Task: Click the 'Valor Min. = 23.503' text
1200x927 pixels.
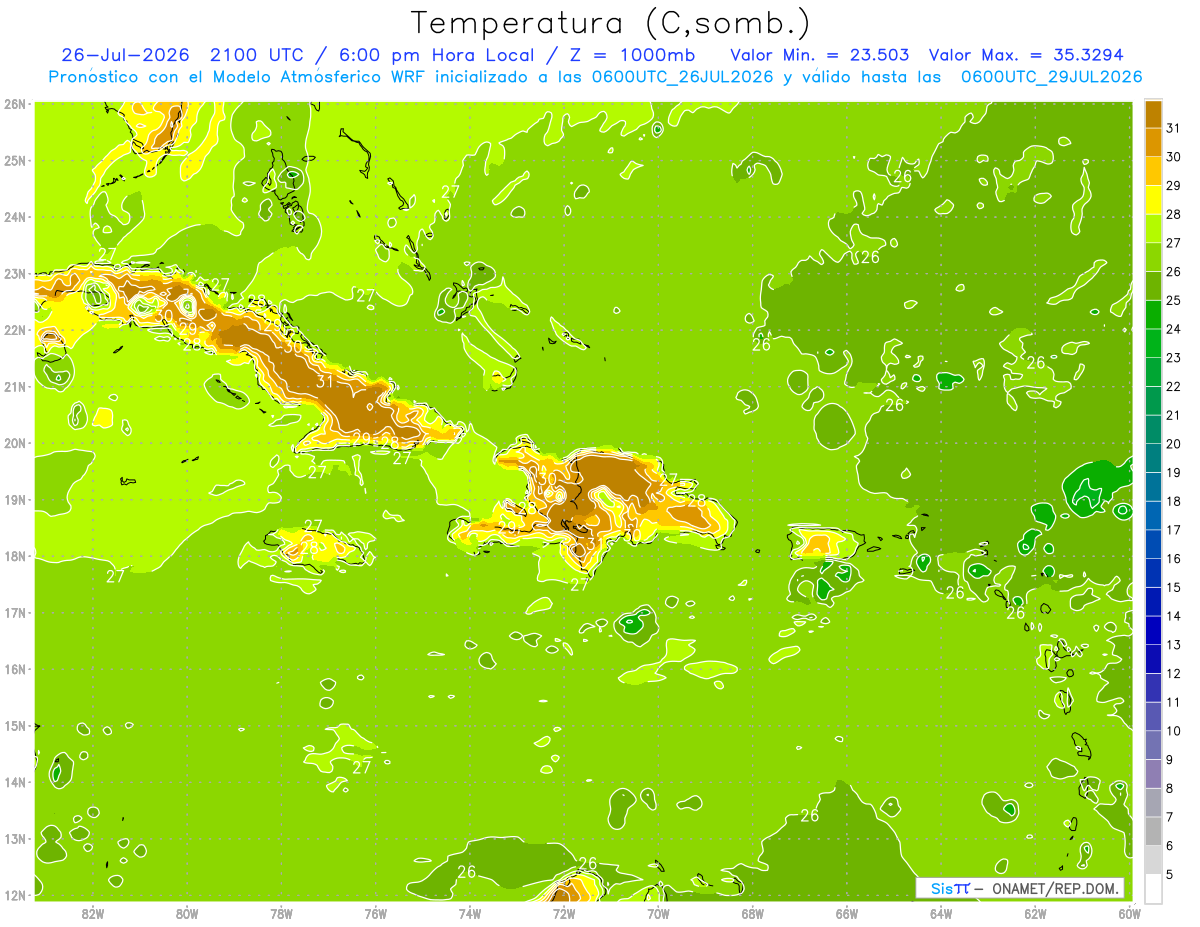Action: [x=820, y=55]
